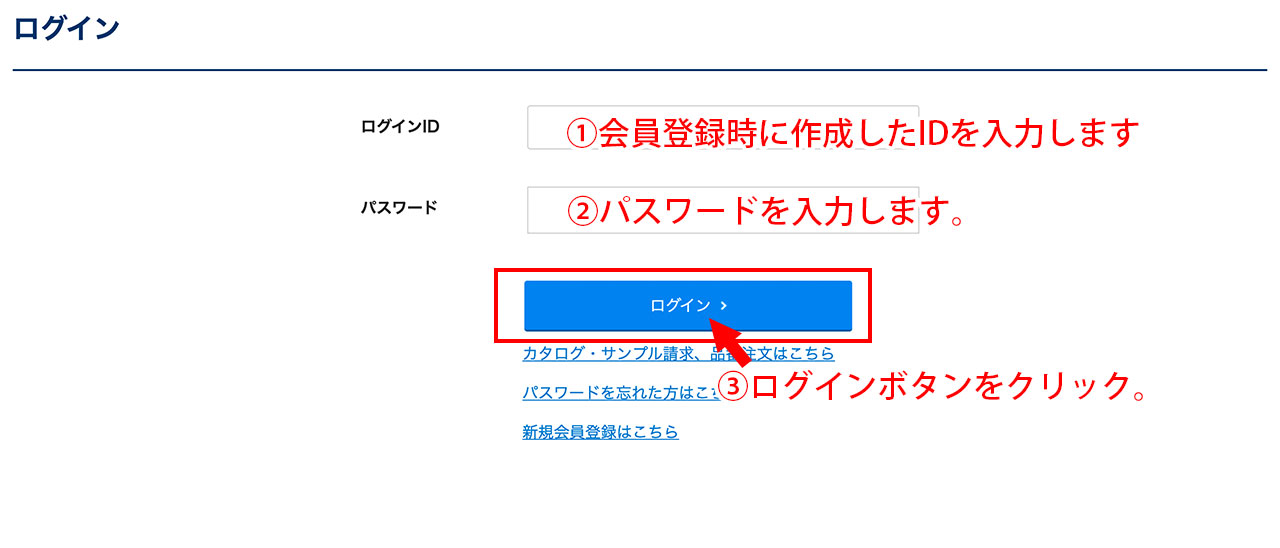
Task: Click the red text パスワードを入力します
Action: pos(771,210)
